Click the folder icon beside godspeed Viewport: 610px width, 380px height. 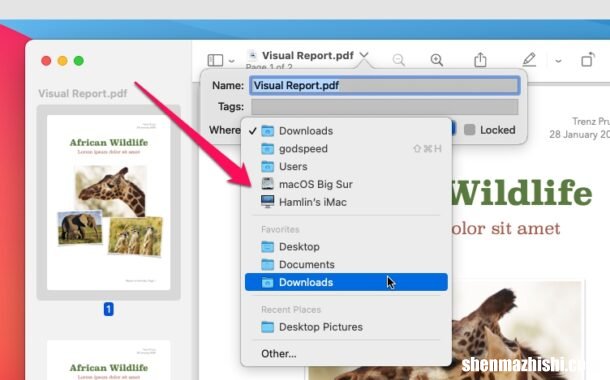click(x=267, y=149)
